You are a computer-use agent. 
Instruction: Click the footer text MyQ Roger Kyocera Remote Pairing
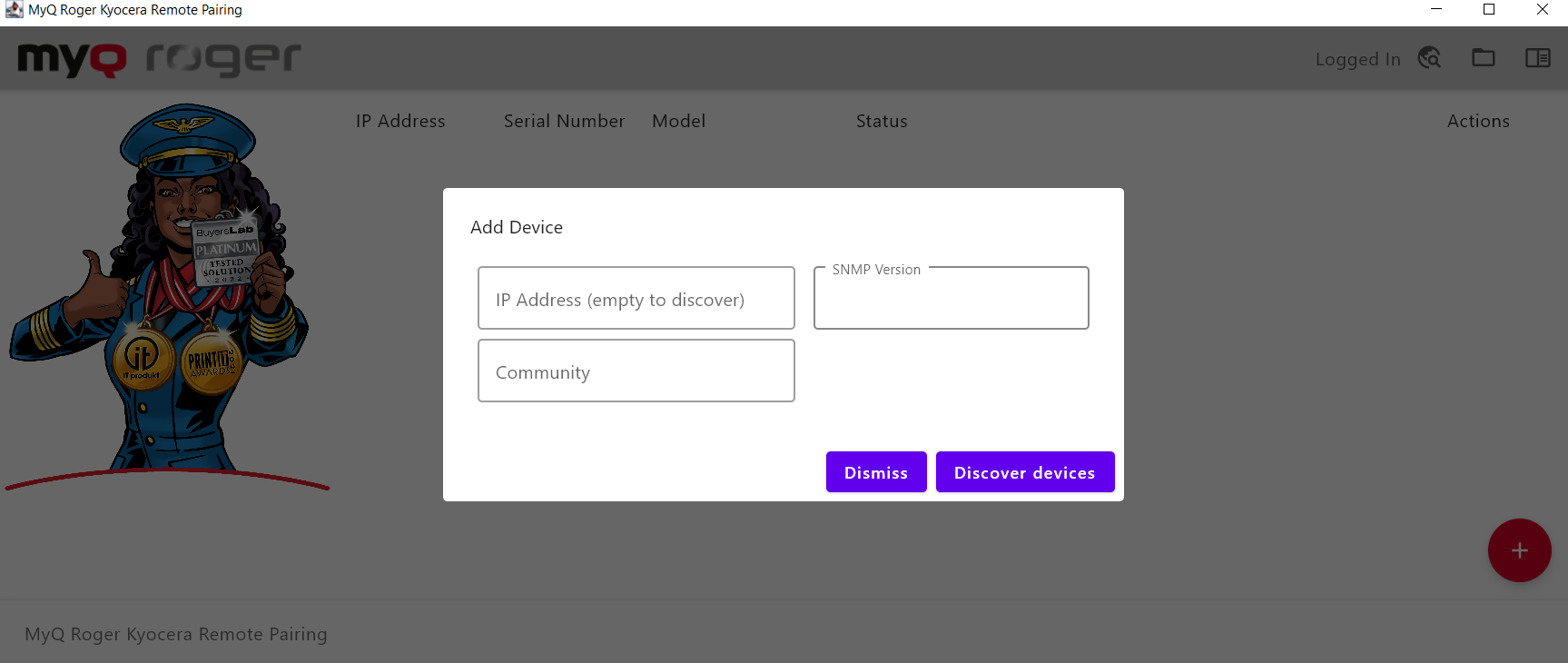tap(176, 634)
